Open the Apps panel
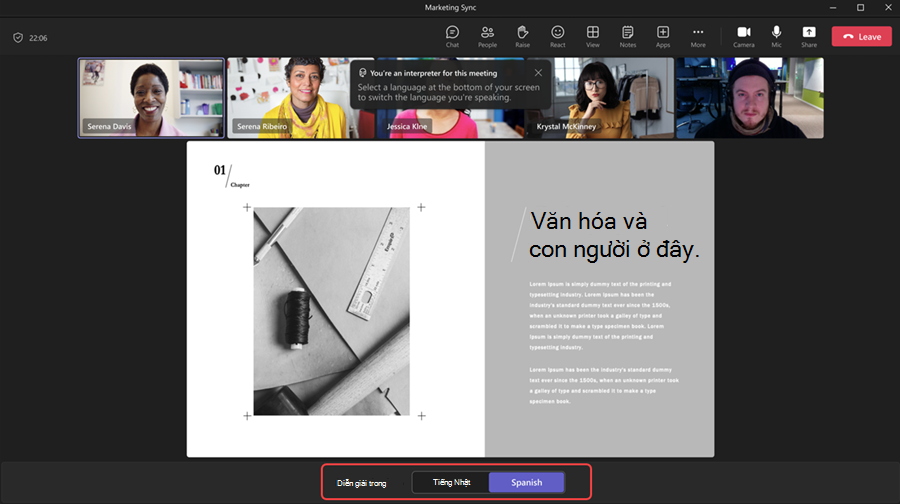This screenshot has width=900, height=504. 663,36
